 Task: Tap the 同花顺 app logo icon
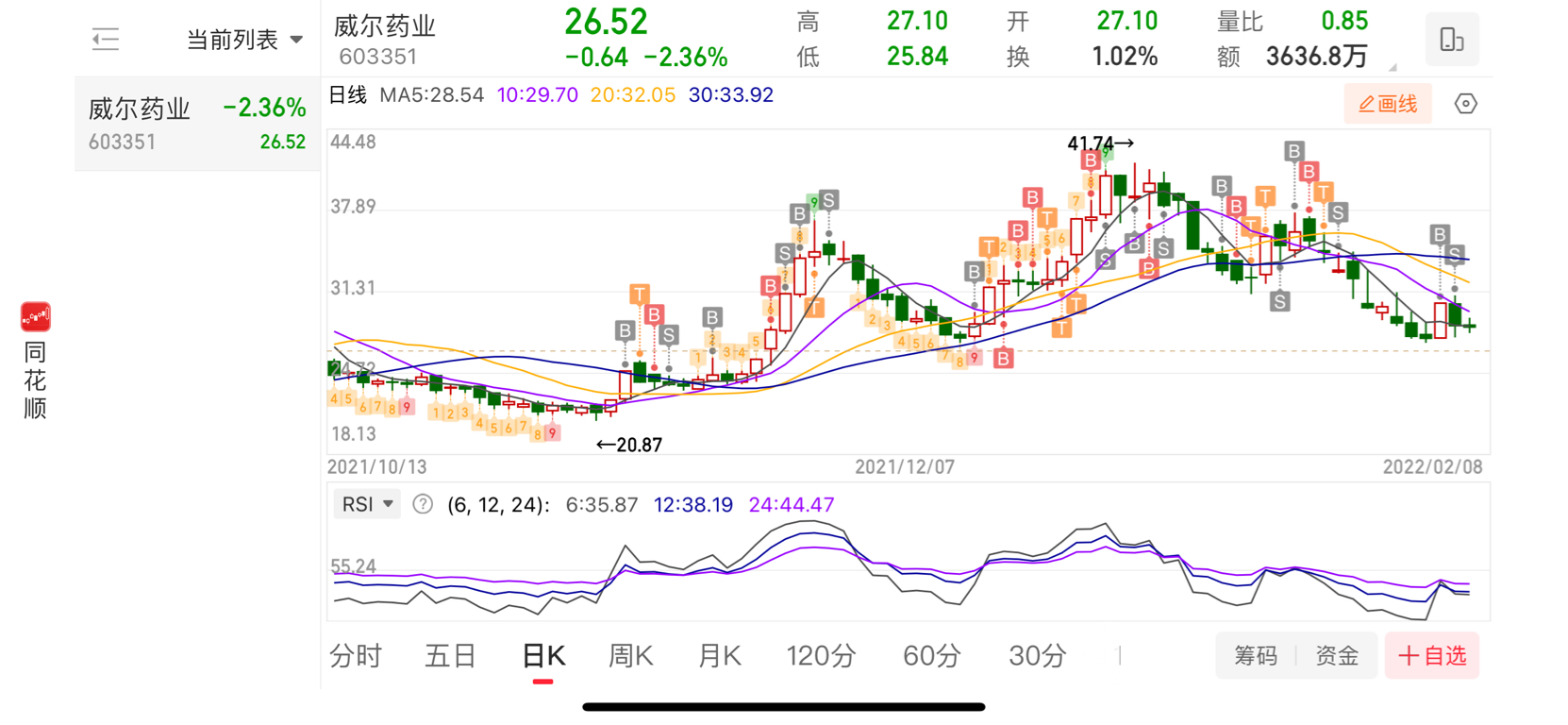[36, 317]
